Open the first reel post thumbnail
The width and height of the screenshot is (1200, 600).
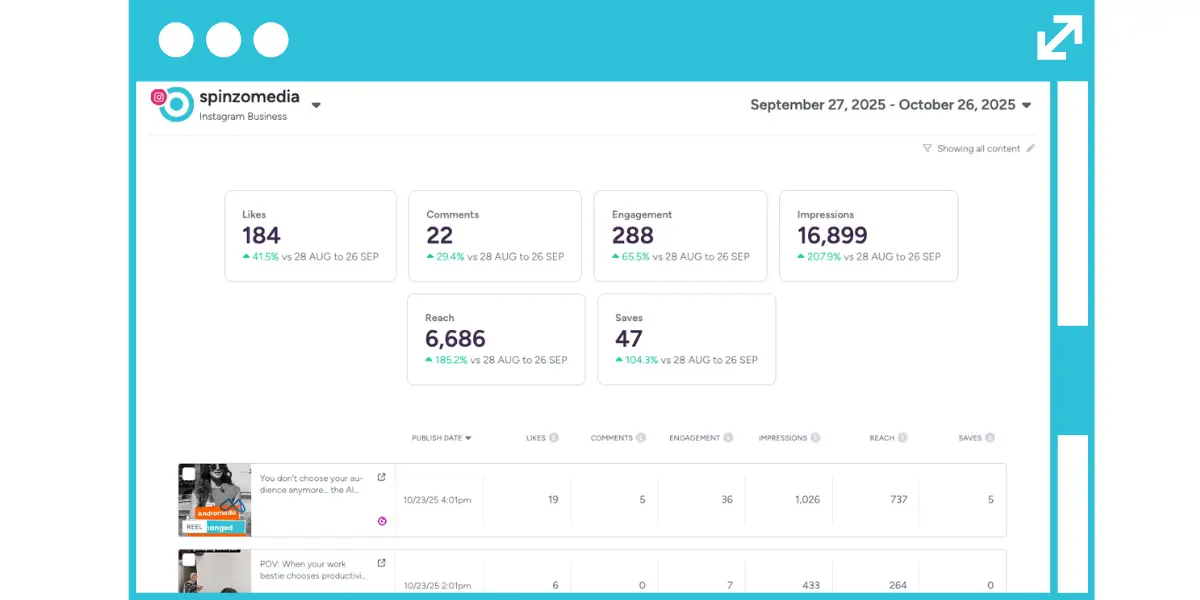tap(215, 500)
